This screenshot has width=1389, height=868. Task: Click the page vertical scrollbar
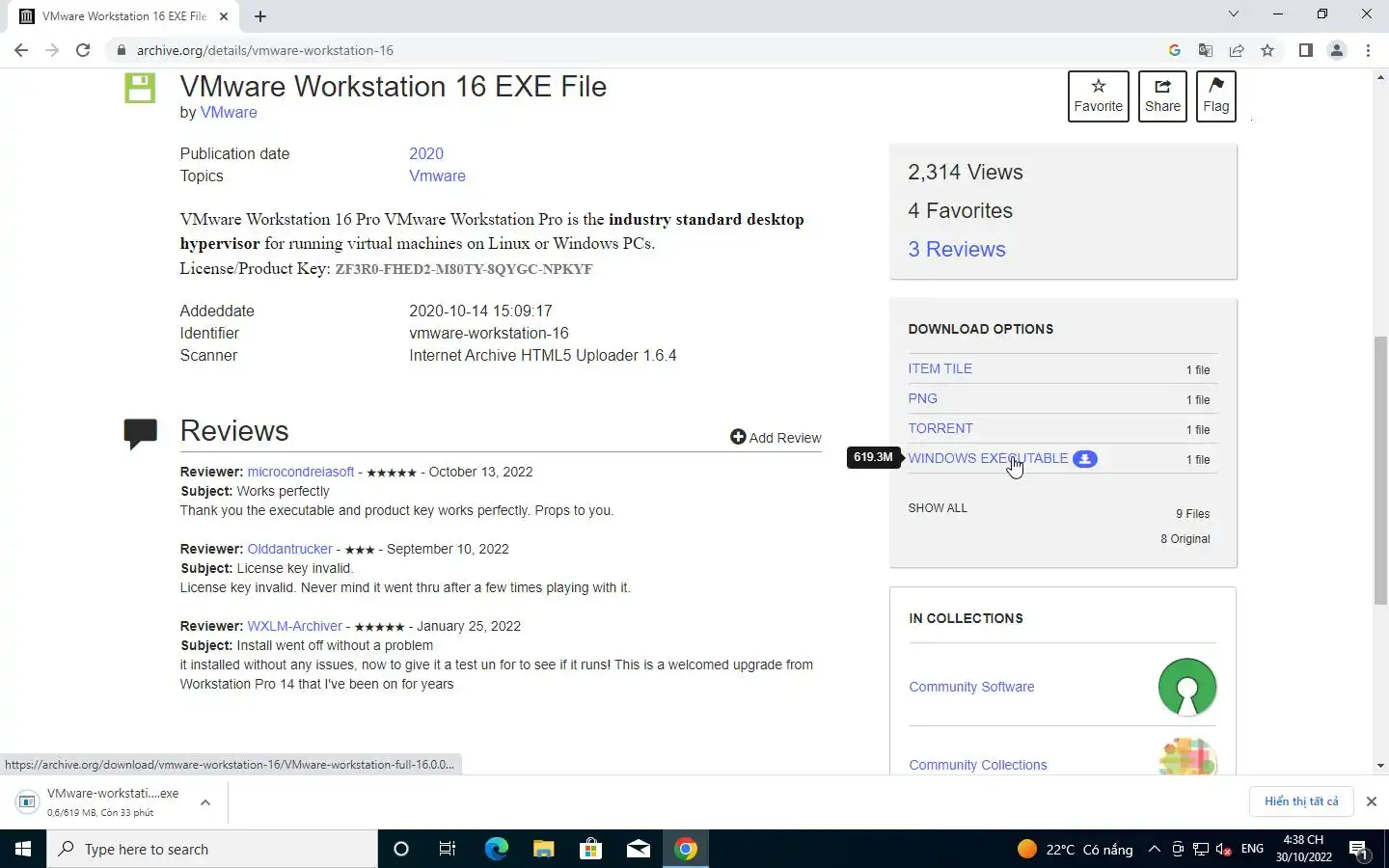pyautogui.click(x=1380, y=470)
